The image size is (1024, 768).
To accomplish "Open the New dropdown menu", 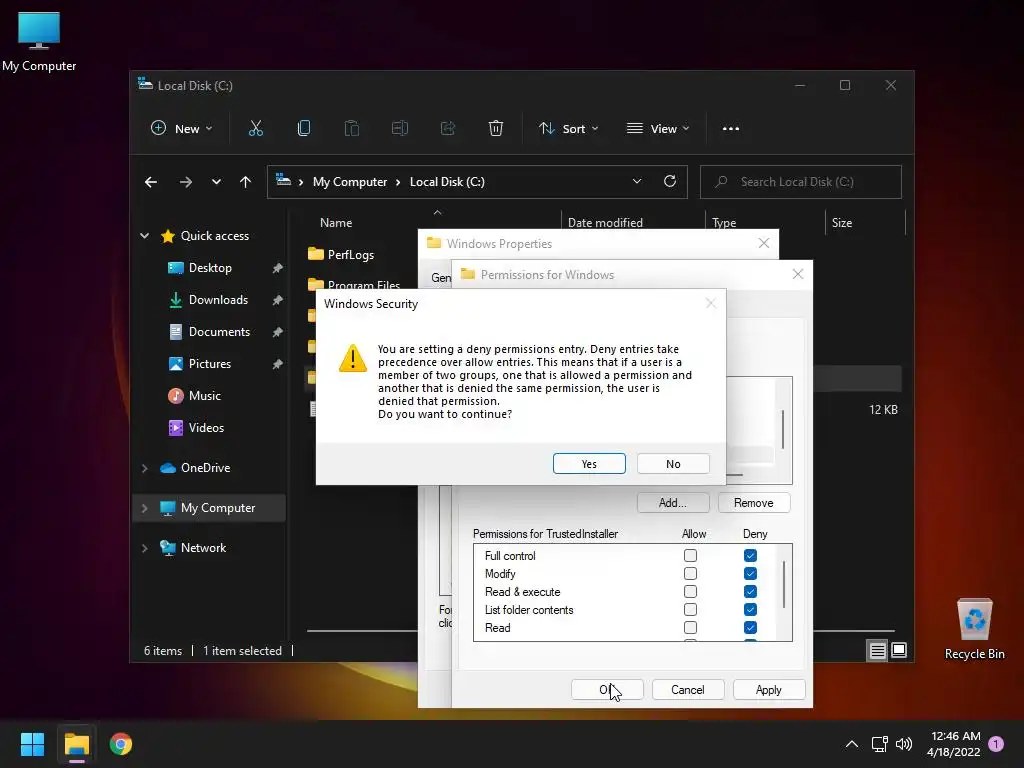I will [x=182, y=129].
